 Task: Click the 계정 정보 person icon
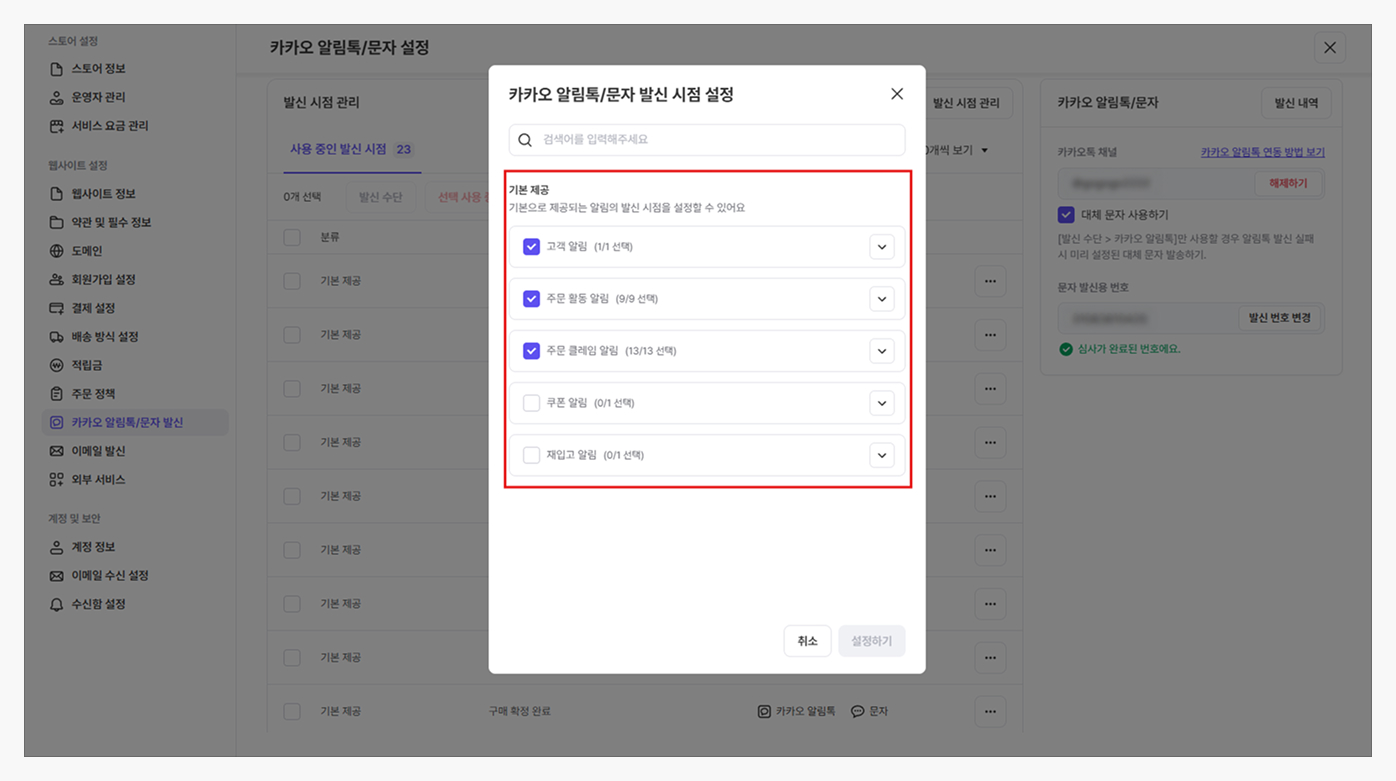(x=57, y=547)
